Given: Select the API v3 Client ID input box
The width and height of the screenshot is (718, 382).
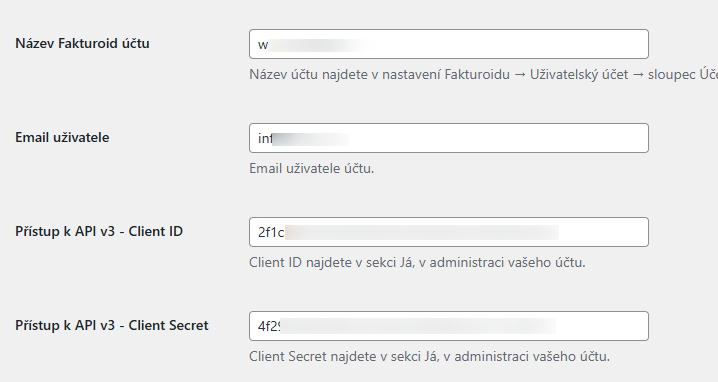Looking at the screenshot, I should (449, 232).
